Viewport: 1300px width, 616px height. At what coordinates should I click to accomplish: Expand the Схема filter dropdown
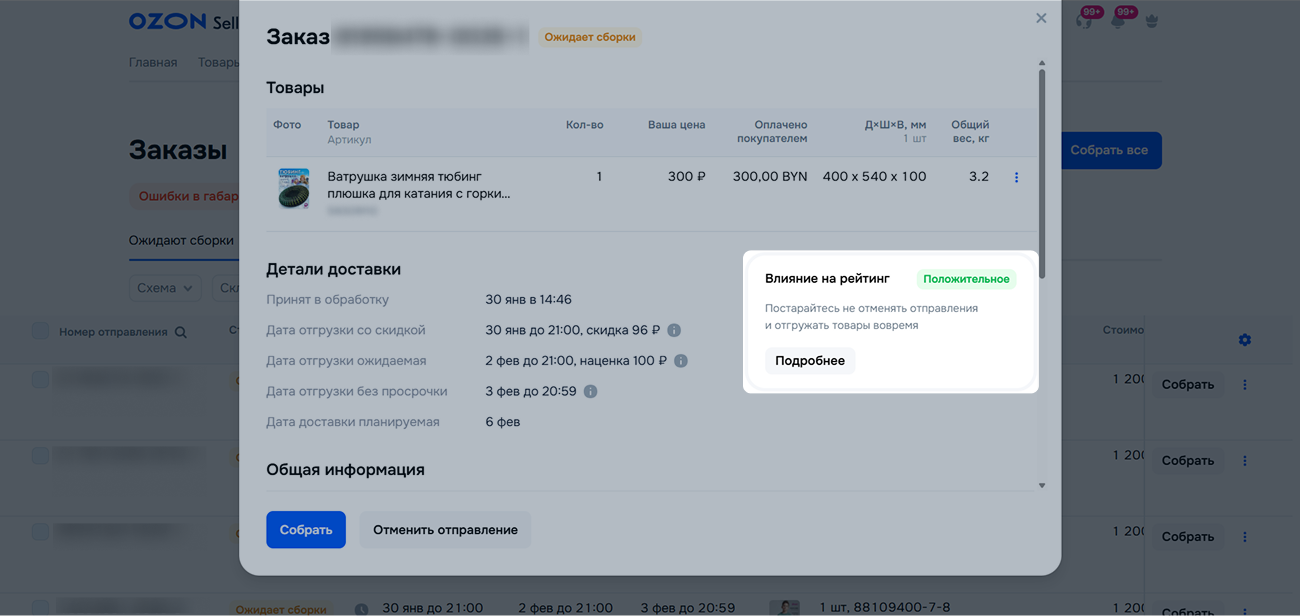tap(165, 288)
